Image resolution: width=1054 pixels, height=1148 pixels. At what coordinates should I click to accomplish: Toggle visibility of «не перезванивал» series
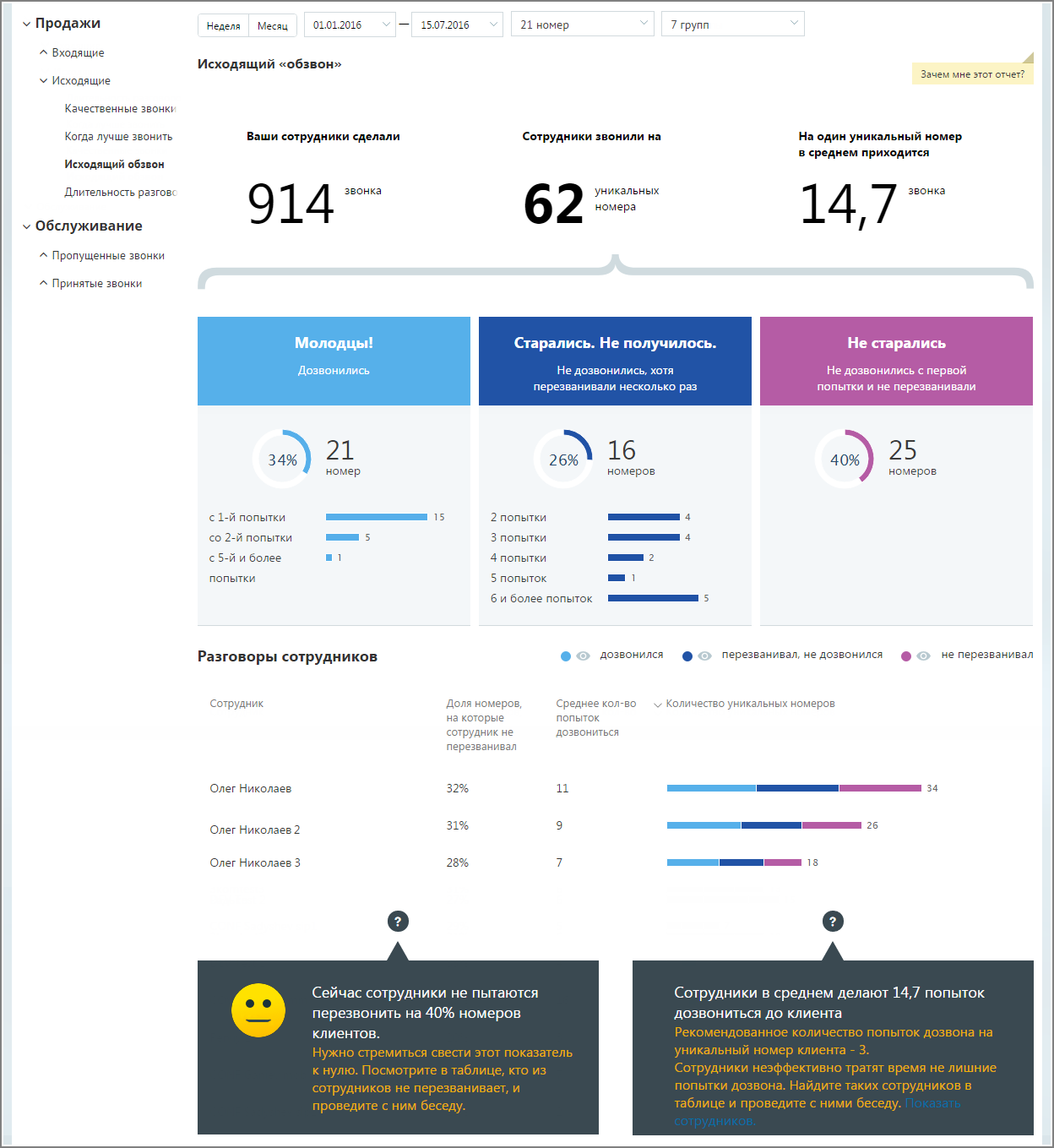click(x=924, y=656)
